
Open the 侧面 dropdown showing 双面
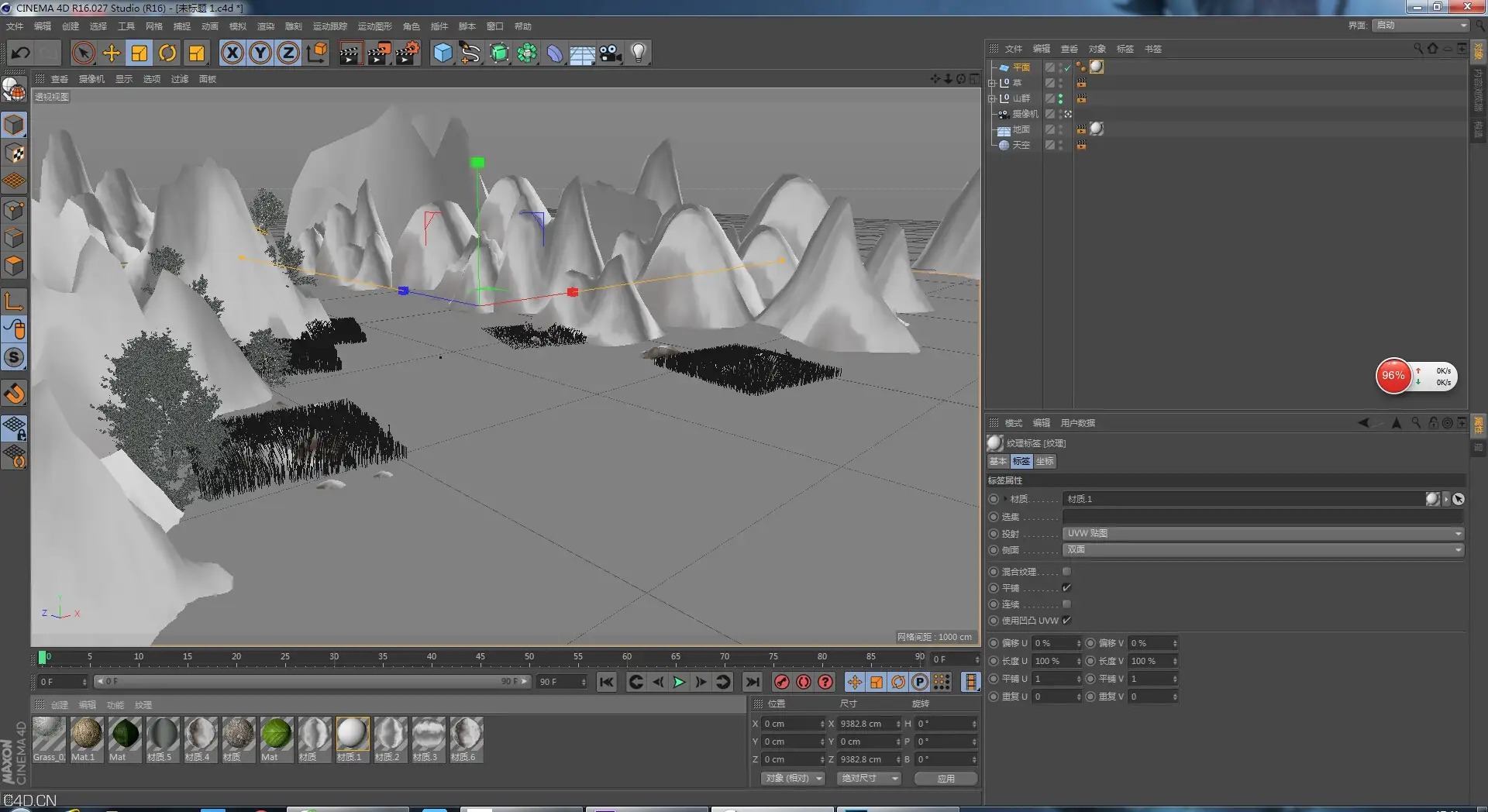[x=1262, y=550]
